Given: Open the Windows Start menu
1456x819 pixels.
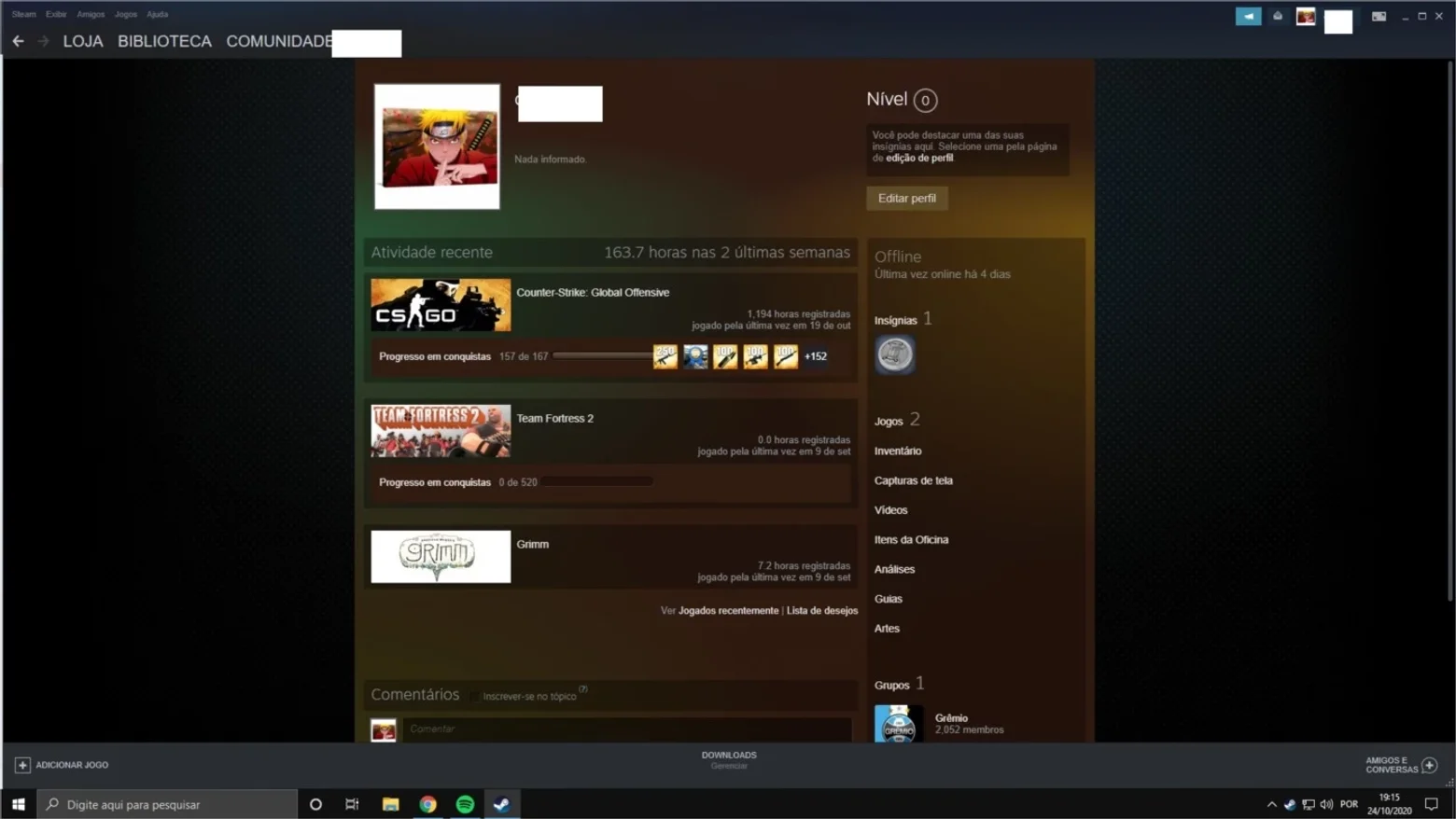Looking at the screenshot, I should 18,804.
